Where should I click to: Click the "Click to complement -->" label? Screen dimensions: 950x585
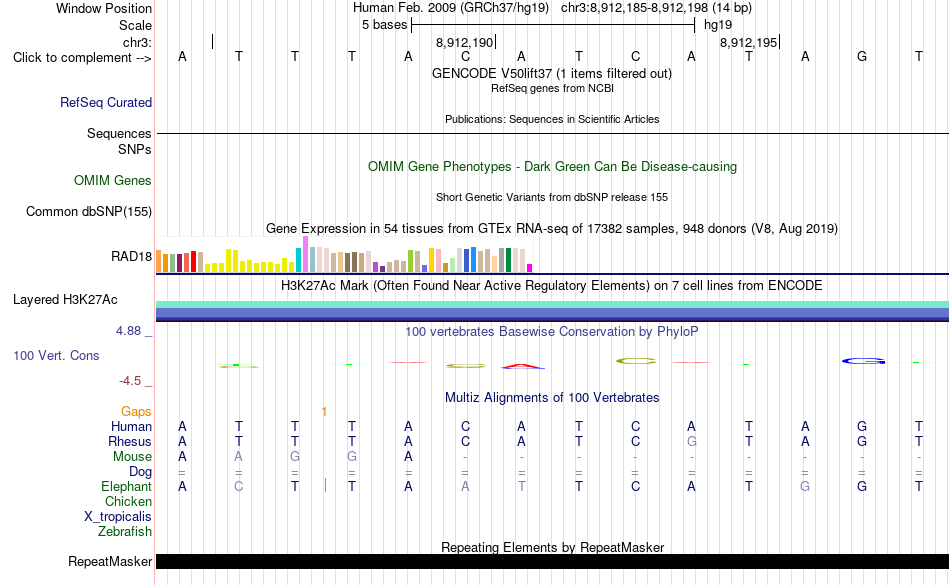tap(82, 58)
